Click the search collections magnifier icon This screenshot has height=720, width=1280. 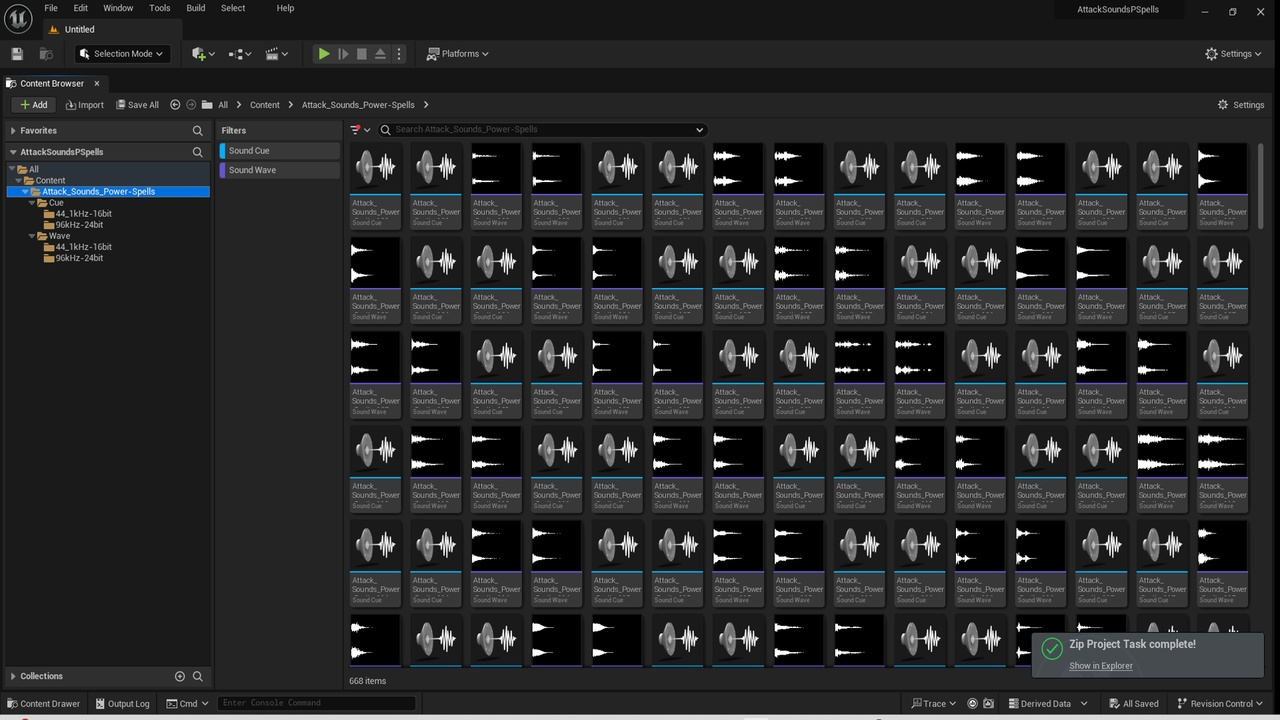click(197, 676)
